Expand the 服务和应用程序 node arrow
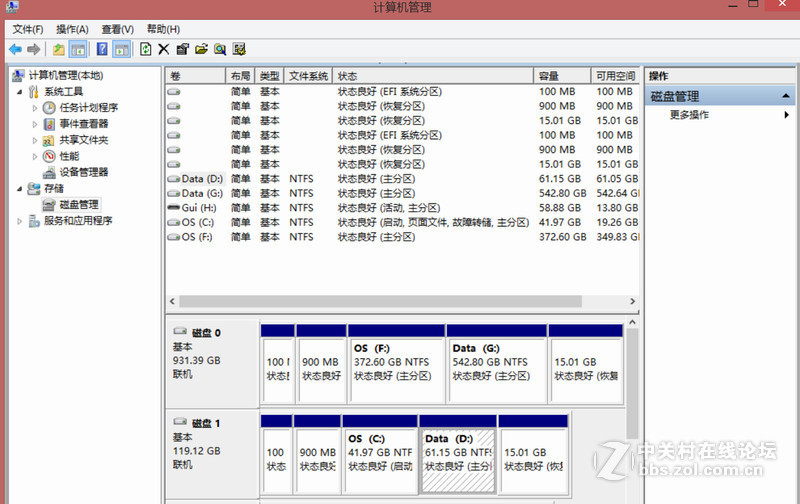Image resolution: width=800 pixels, height=504 pixels. tap(19, 221)
